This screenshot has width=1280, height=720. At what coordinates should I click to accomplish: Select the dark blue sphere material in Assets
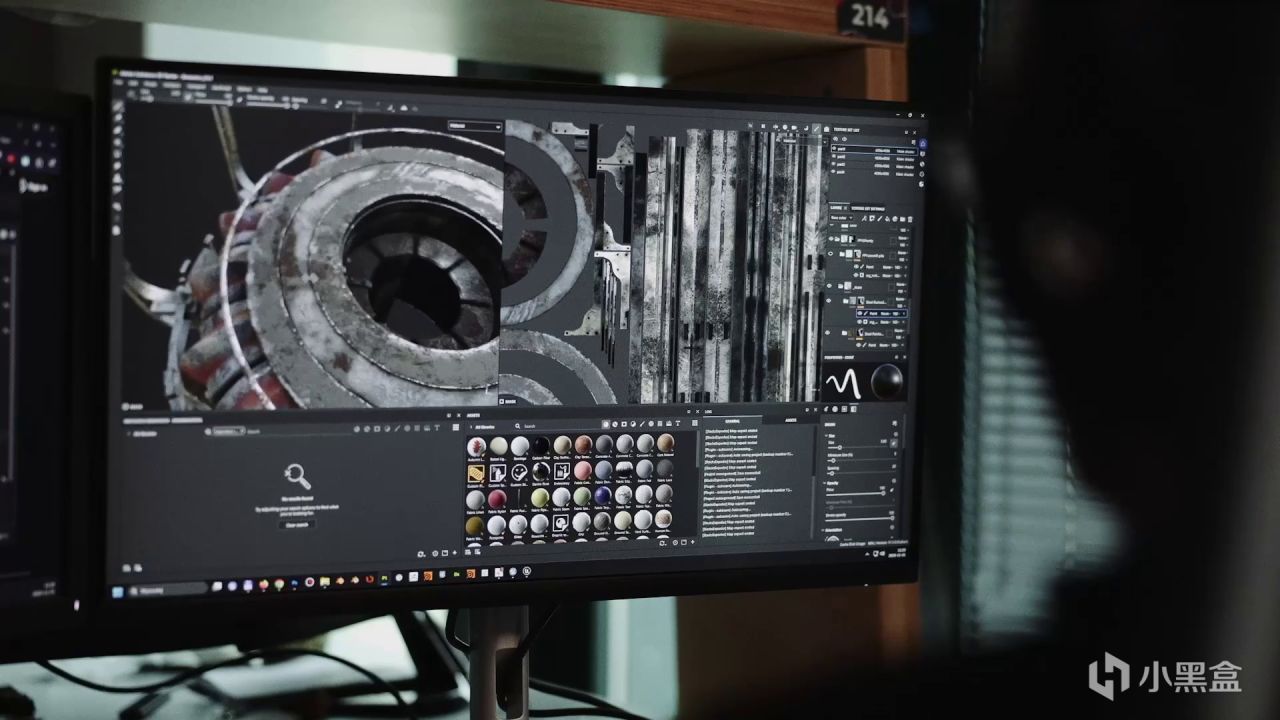tap(602, 496)
